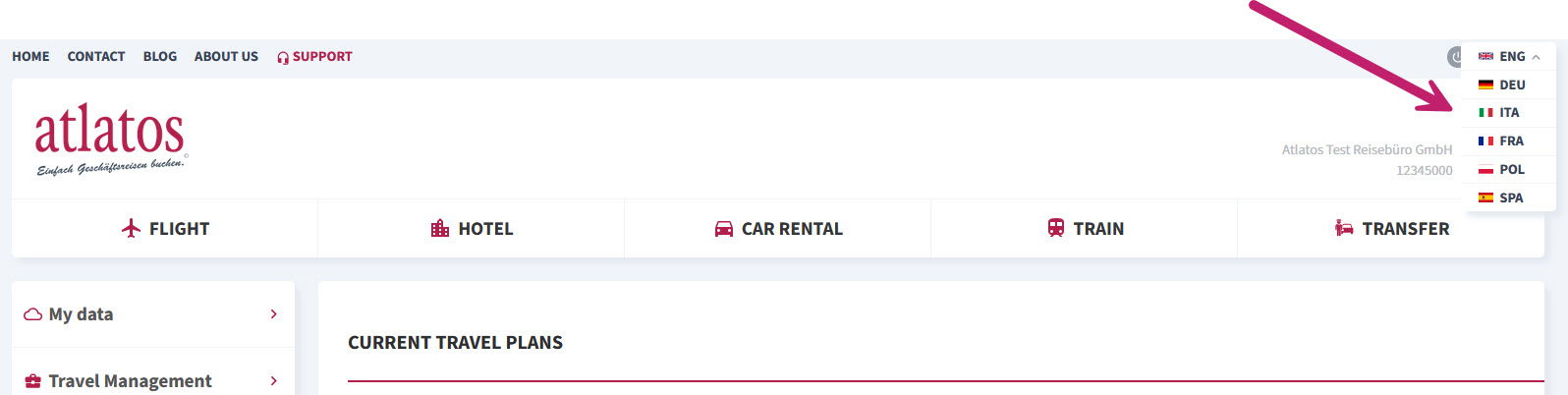Open the ABOUT US page
This screenshot has height=395, width=1568.
pyautogui.click(x=226, y=57)
